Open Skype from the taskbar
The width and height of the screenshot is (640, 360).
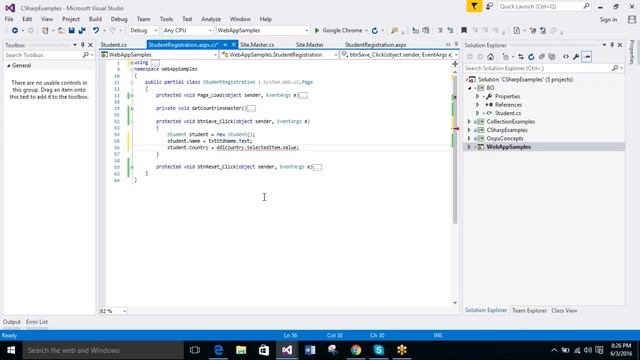[378, 350]
